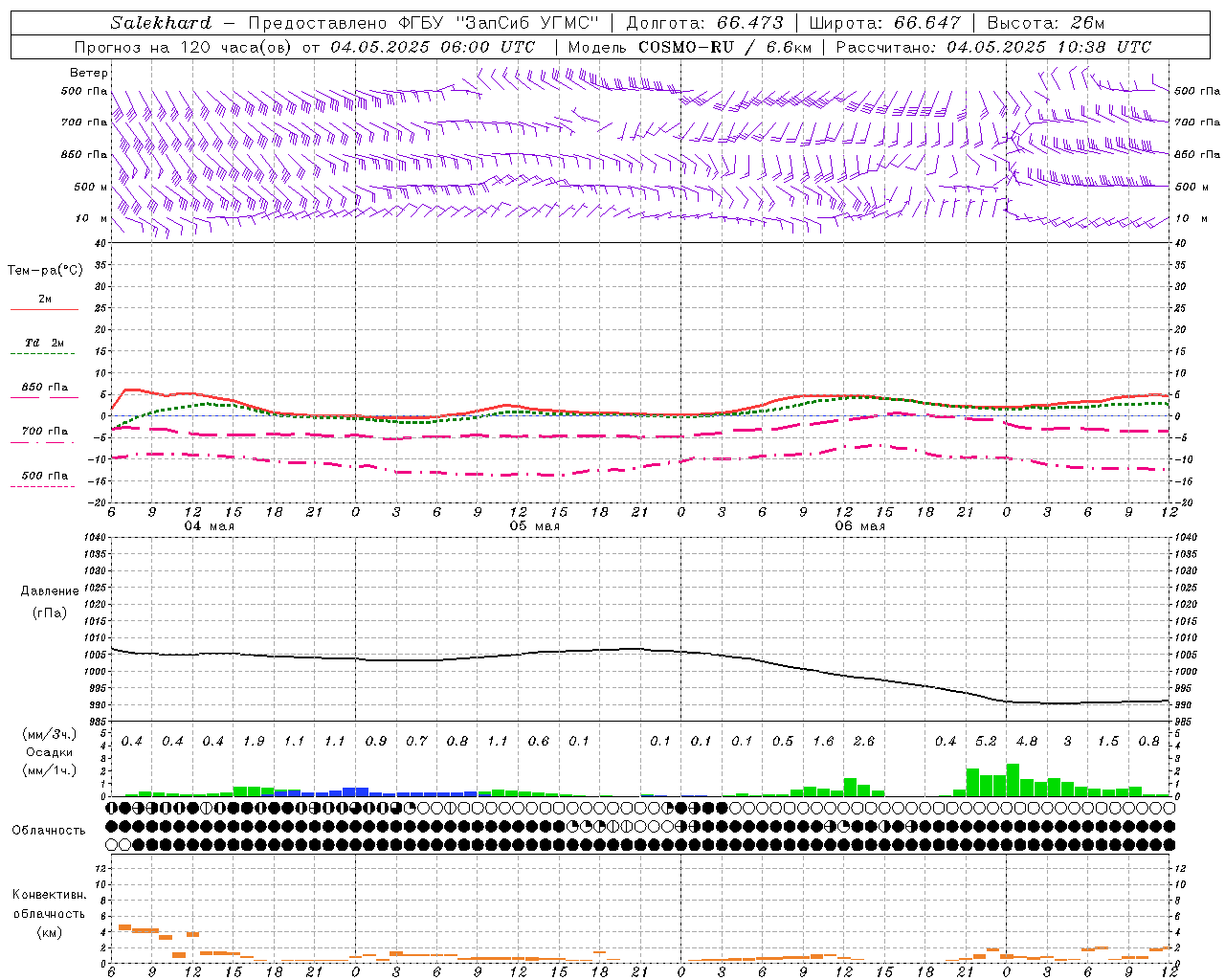Image resolution: width=1225 pixels, height=980 pixels.
Task: Click the 4.8 precipitation total
Action: pyautogui.click(x=1027, y=741)
